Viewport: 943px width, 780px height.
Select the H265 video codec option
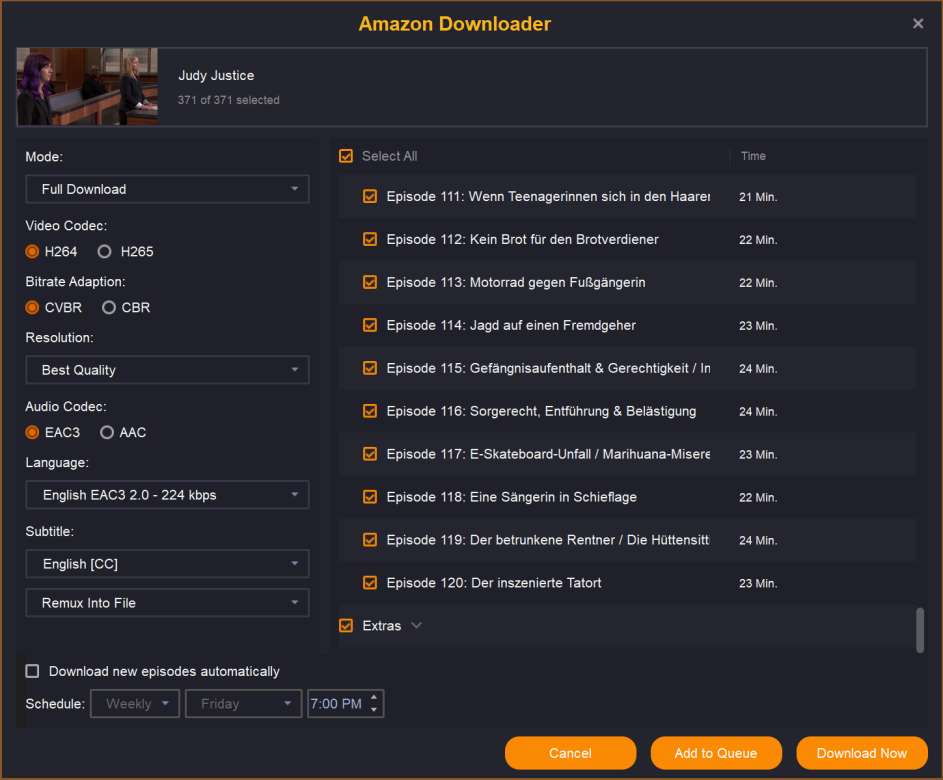point(105,252)
